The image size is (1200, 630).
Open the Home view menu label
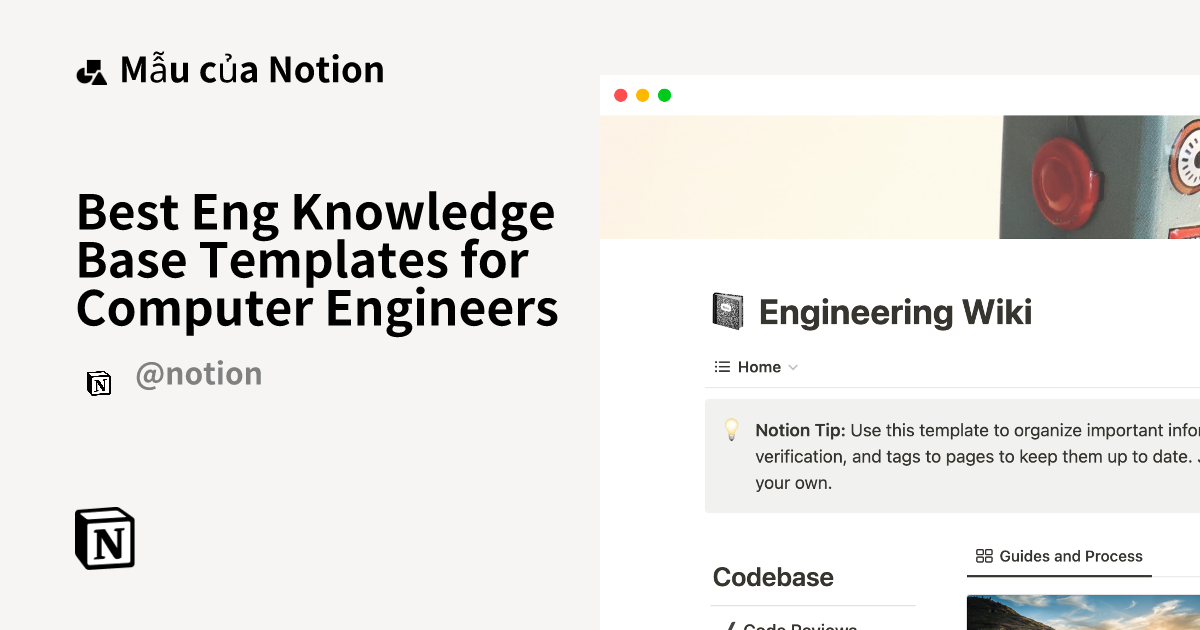759,367
